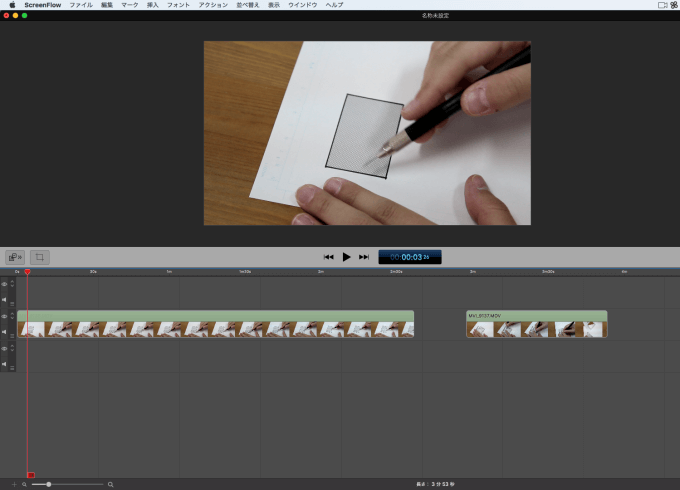Click the red playhead marker on the ruler
The width and height of the screenshot is (680, 490).
pyautogui.click(x=27, y=272)
